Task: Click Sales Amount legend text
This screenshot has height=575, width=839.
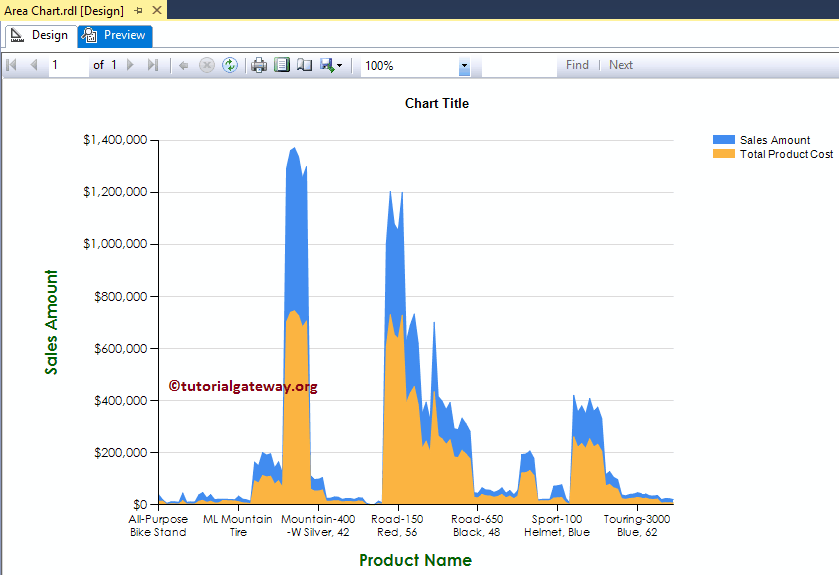Action: [775, 140]
